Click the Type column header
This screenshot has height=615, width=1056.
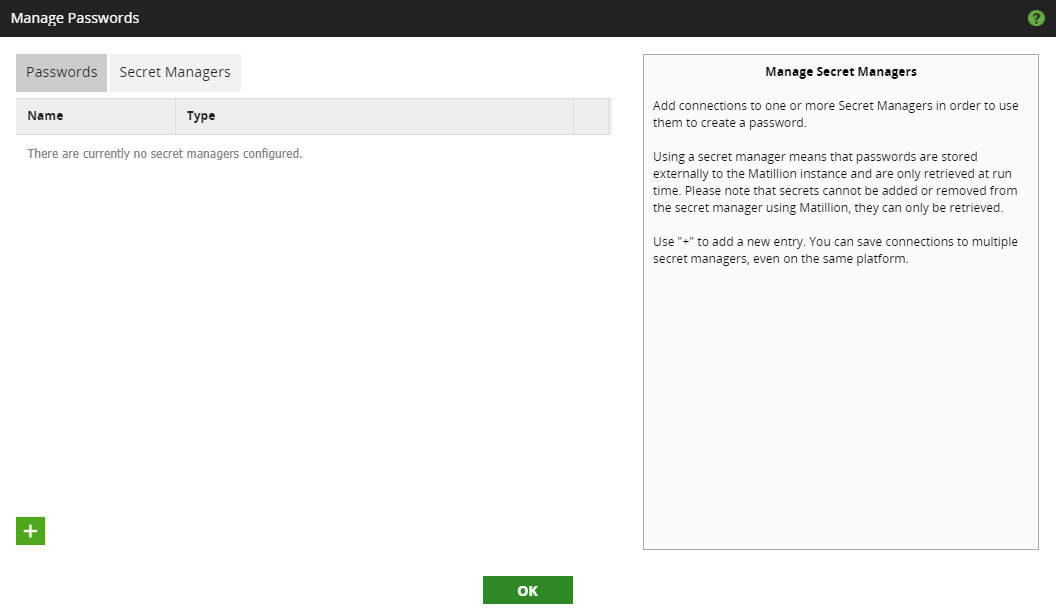374,116
